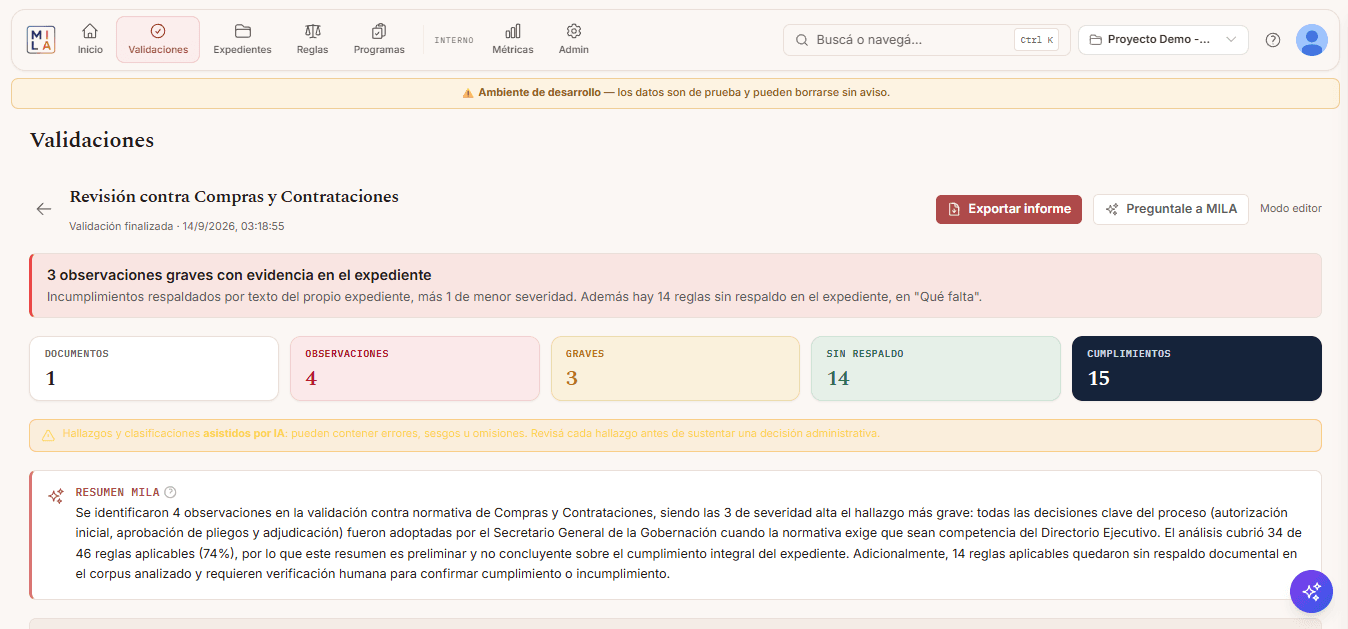The height and width of the screenshot is (629, 1348).
Task: Select the Sin respaldo stat card
Action: point(936,368)
